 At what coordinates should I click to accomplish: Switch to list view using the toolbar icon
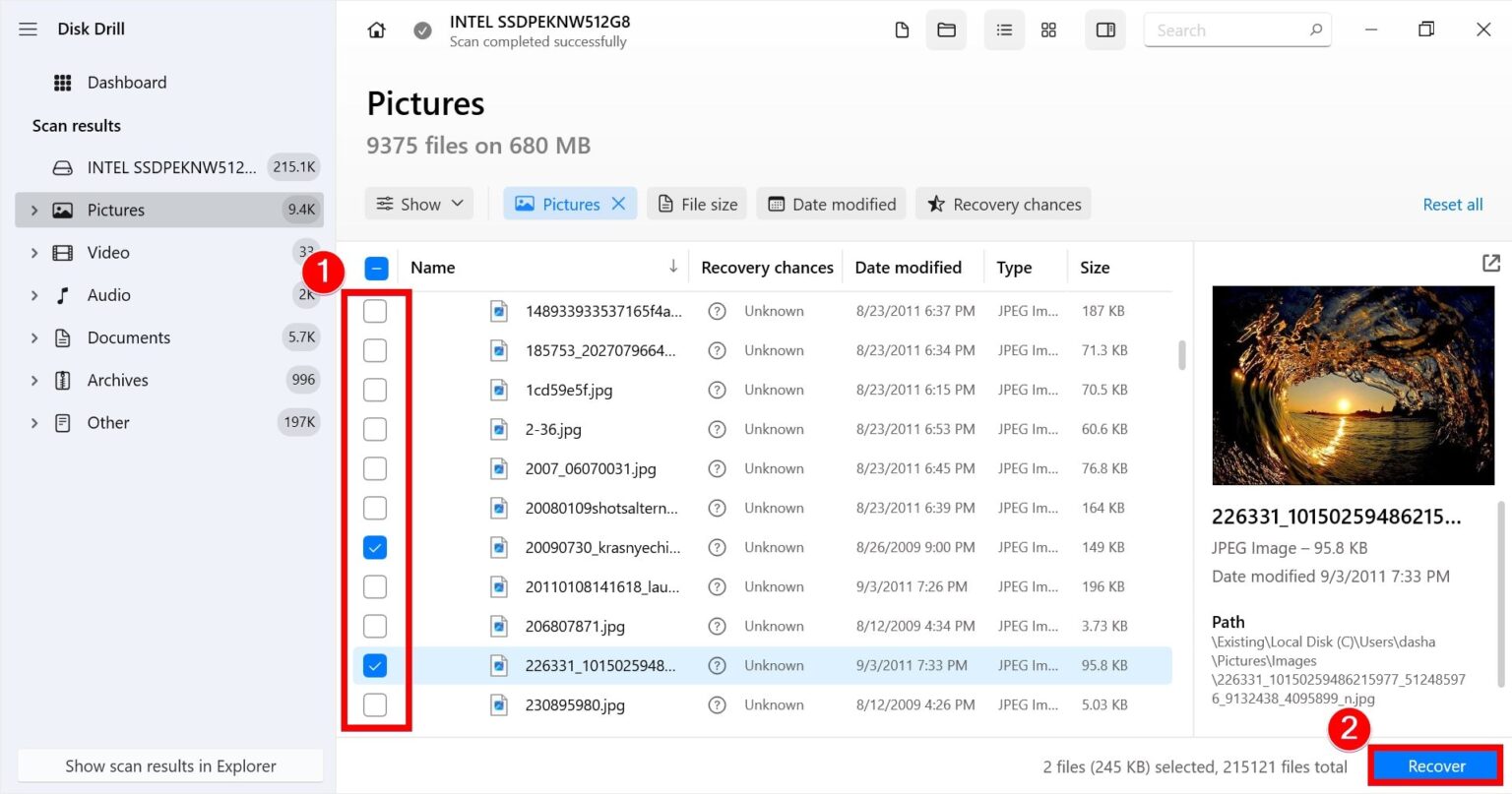(x=1004, y=30)
